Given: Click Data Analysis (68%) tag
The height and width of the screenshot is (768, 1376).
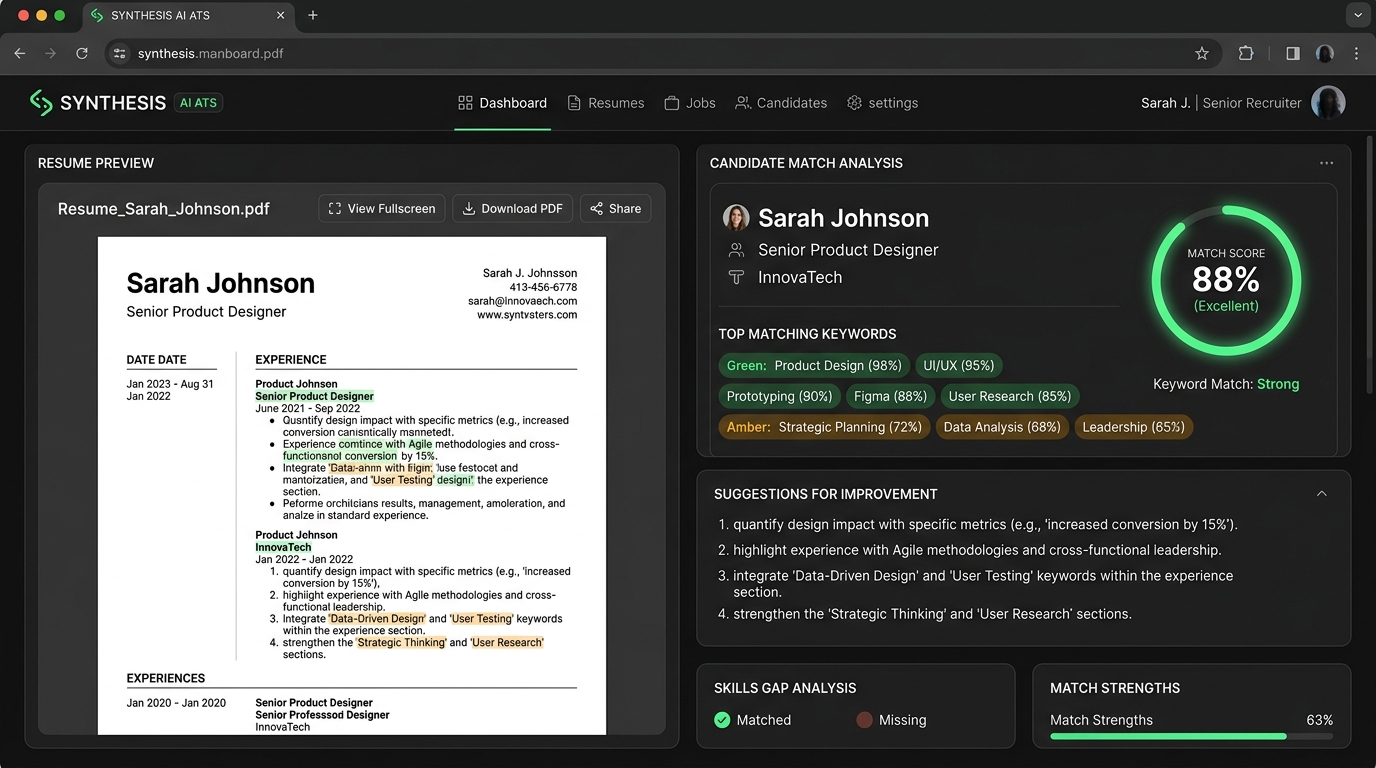Looking at the screenshot, I should click(1002, 427).
